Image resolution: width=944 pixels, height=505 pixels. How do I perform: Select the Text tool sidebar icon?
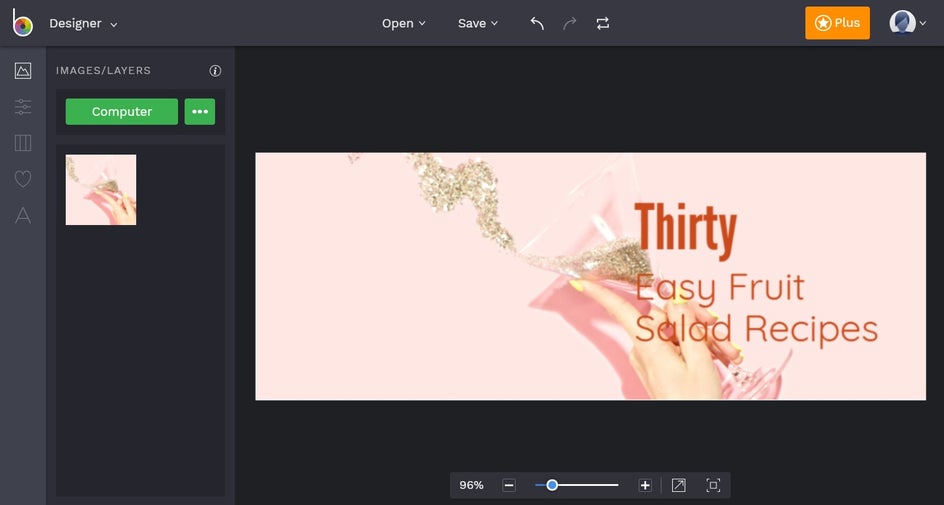tap(23, 215)
